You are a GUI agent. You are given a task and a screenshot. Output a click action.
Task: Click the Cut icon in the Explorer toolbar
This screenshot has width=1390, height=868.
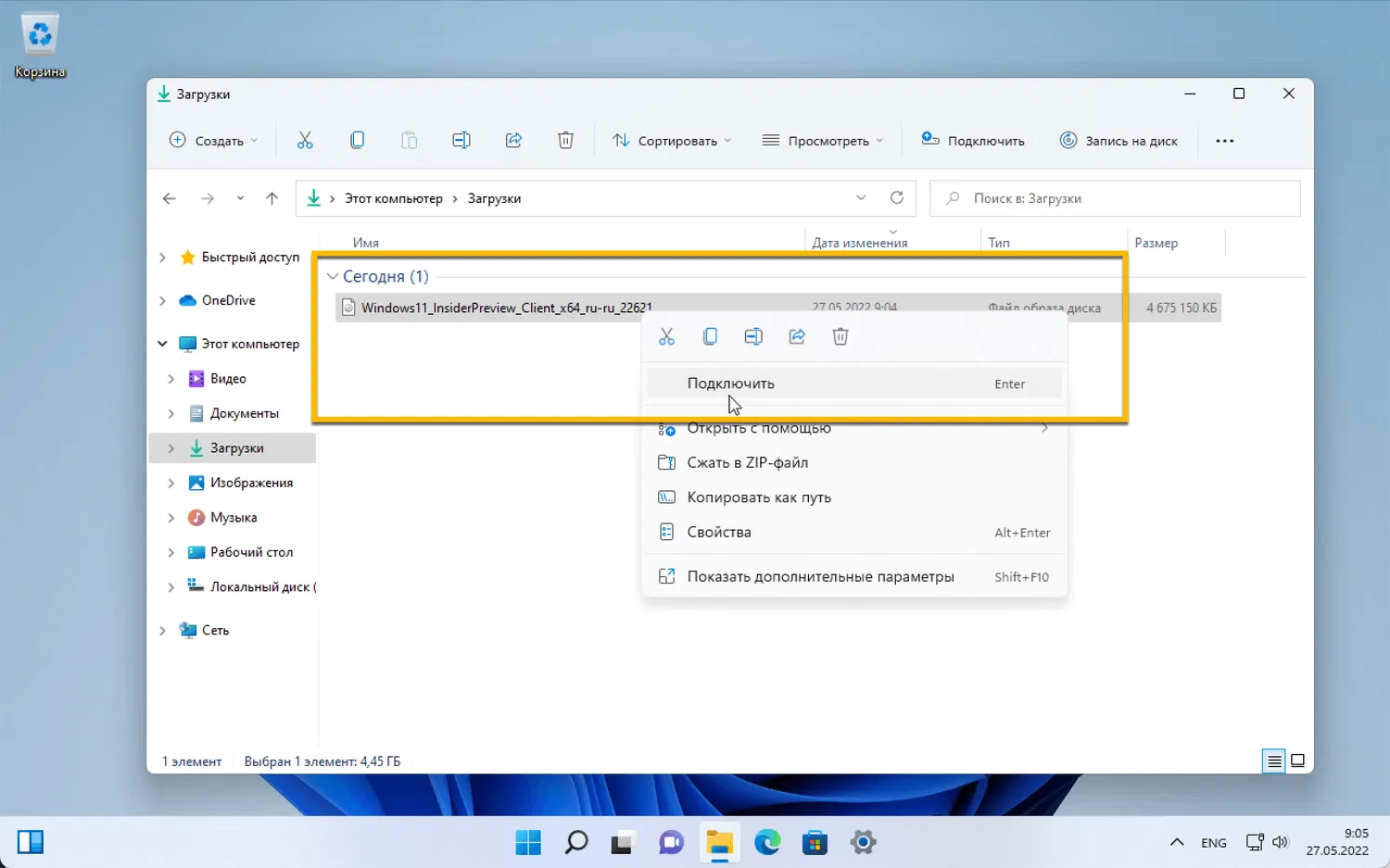tap(305, 141)
